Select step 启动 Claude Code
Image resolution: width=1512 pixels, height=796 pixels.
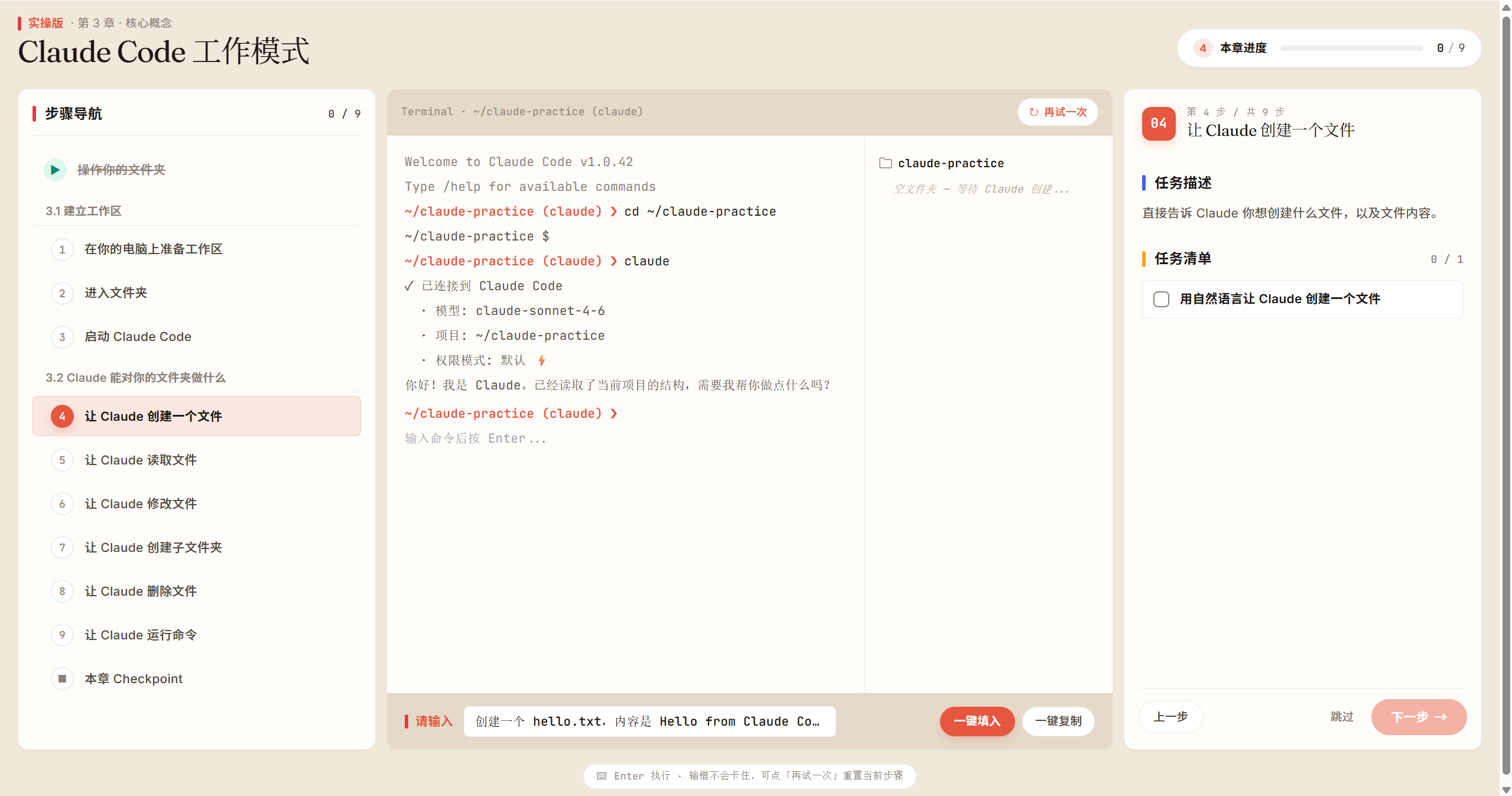(197, 337)
